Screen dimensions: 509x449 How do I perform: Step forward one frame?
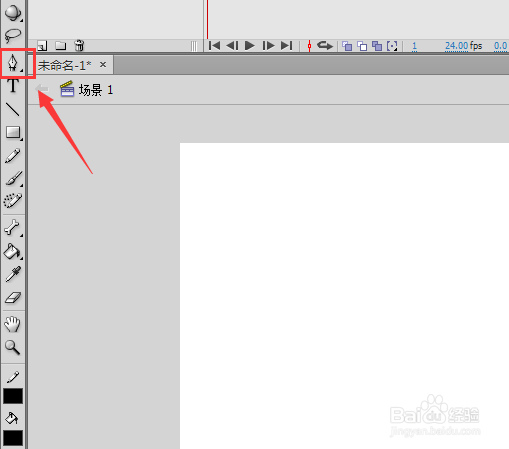[x=268, y=45]
